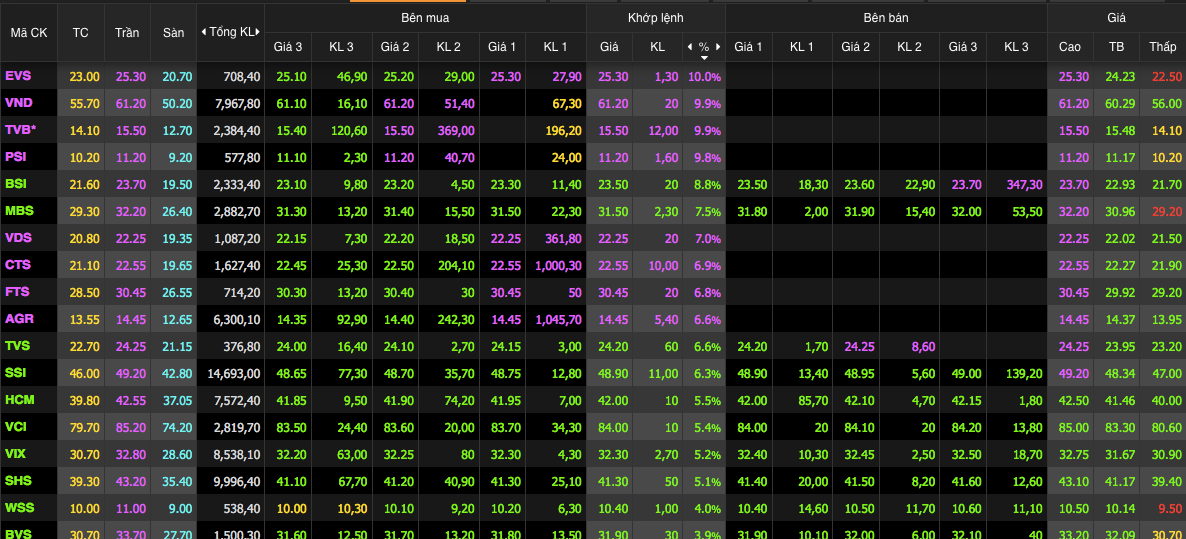Image resolution: width=1186 pixels, height=539 pixels.
Task: Click left arrow beside Tổng KL header
Action: 203,32
